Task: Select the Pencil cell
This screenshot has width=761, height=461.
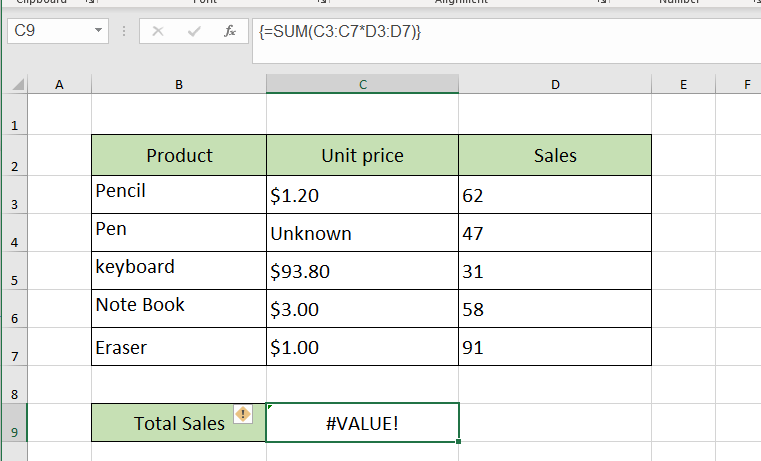Action: [179, 195]
